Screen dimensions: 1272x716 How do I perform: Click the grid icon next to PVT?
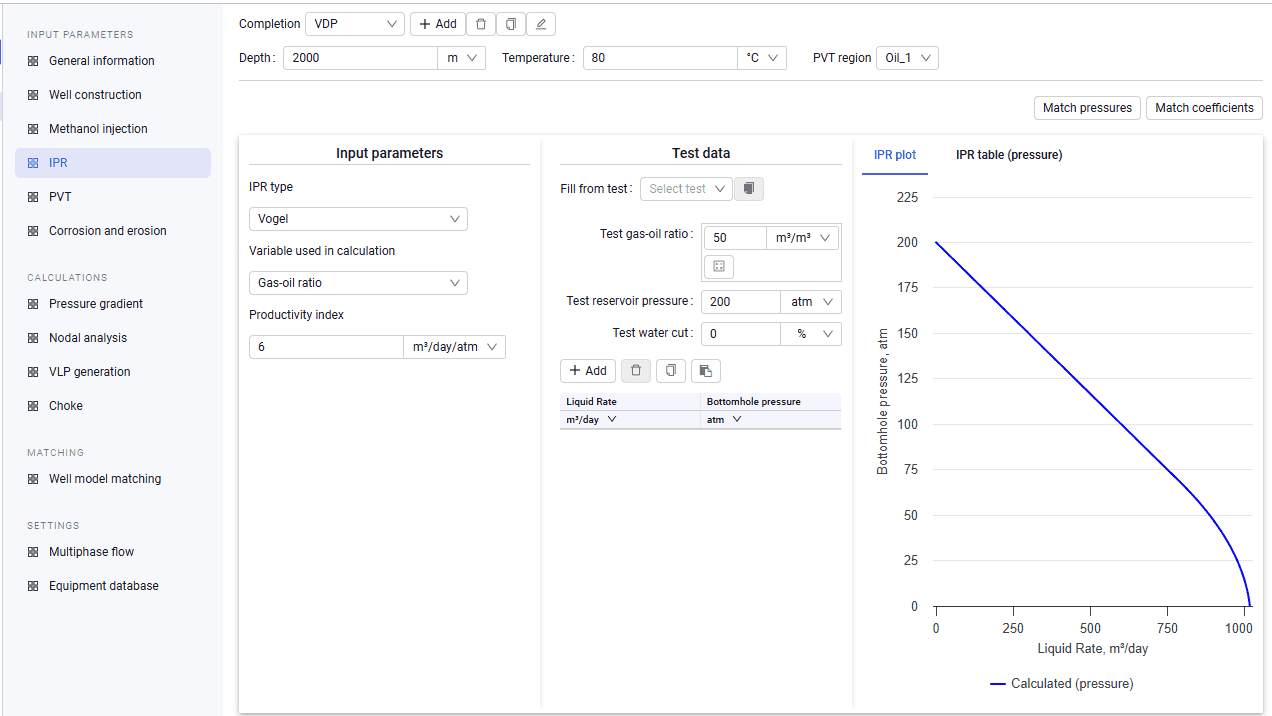pos(33,197)
